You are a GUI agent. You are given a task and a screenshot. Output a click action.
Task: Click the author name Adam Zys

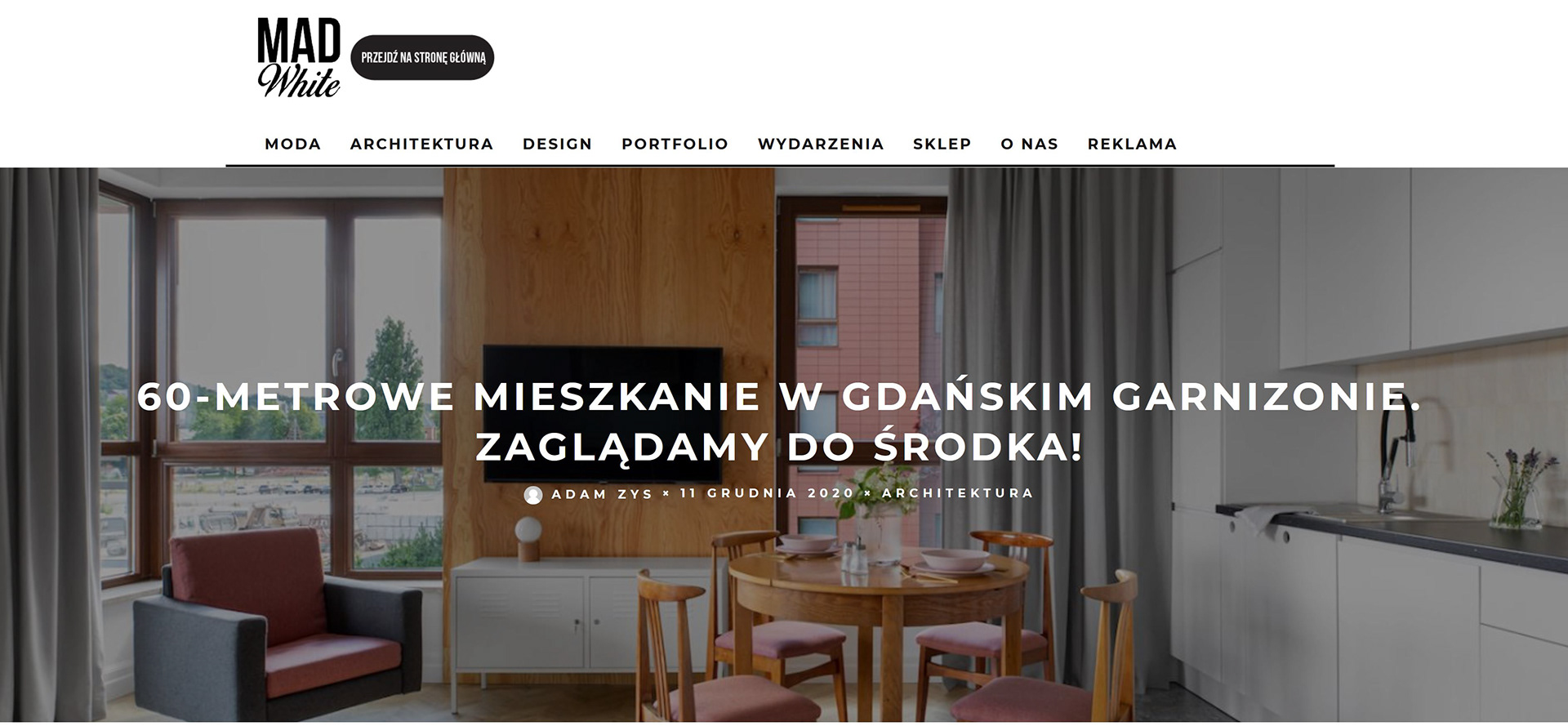[603, 494]
